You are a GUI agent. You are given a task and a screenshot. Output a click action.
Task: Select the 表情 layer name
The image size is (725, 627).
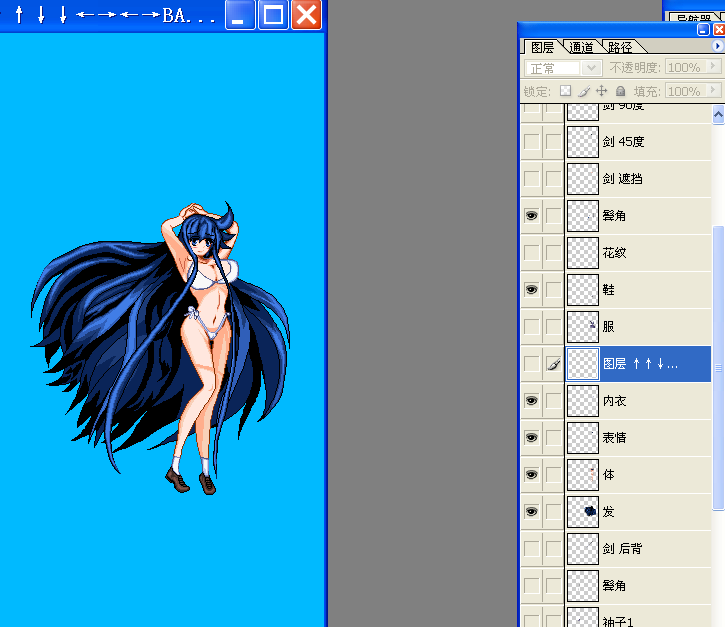click(x=614, y=438)
